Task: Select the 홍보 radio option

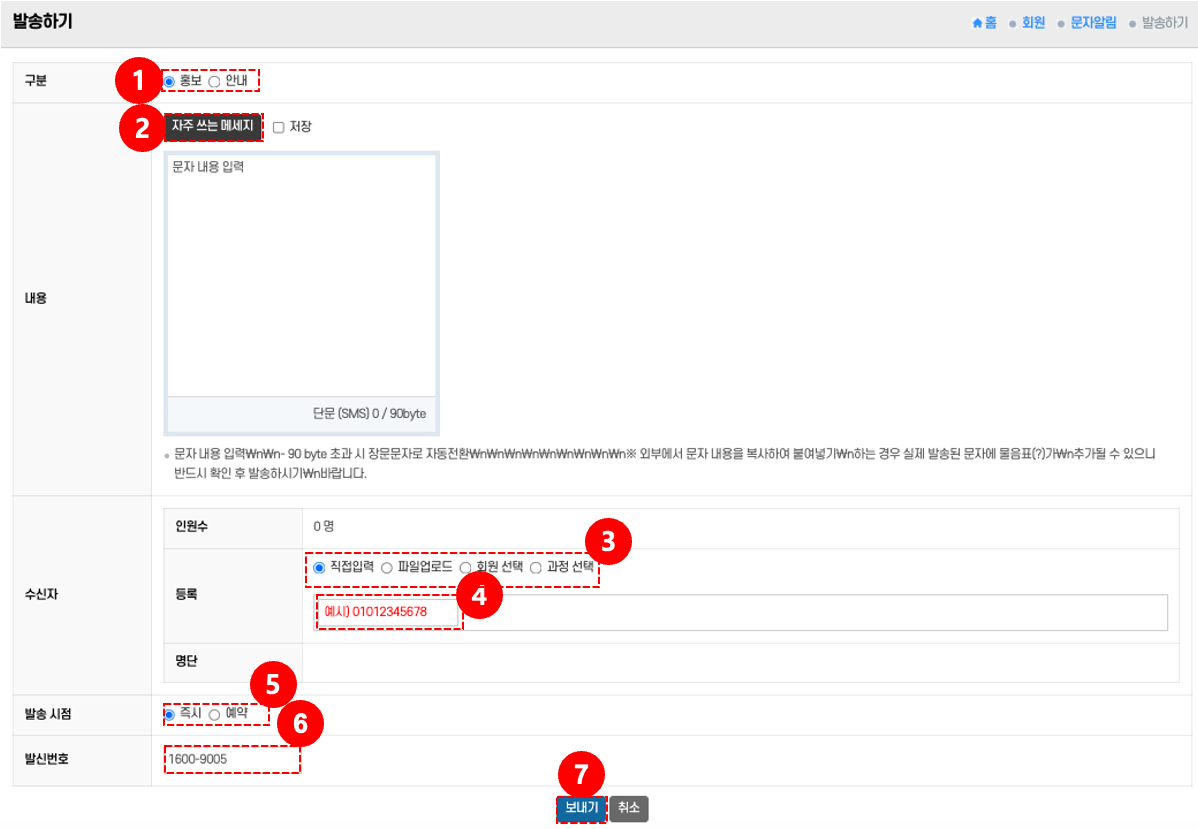Action: [170, 81]
